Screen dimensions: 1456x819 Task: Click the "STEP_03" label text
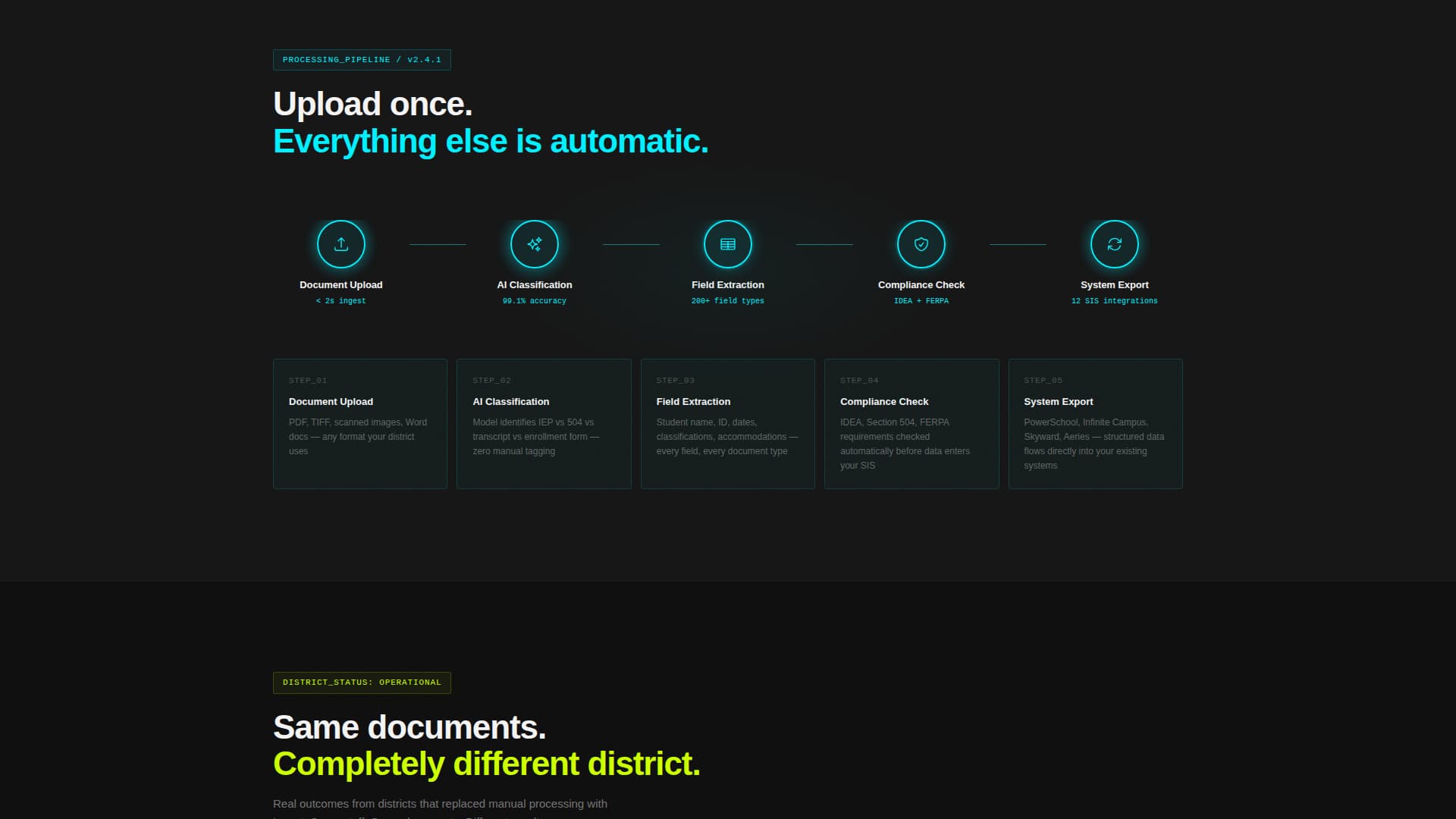[676, 381]
